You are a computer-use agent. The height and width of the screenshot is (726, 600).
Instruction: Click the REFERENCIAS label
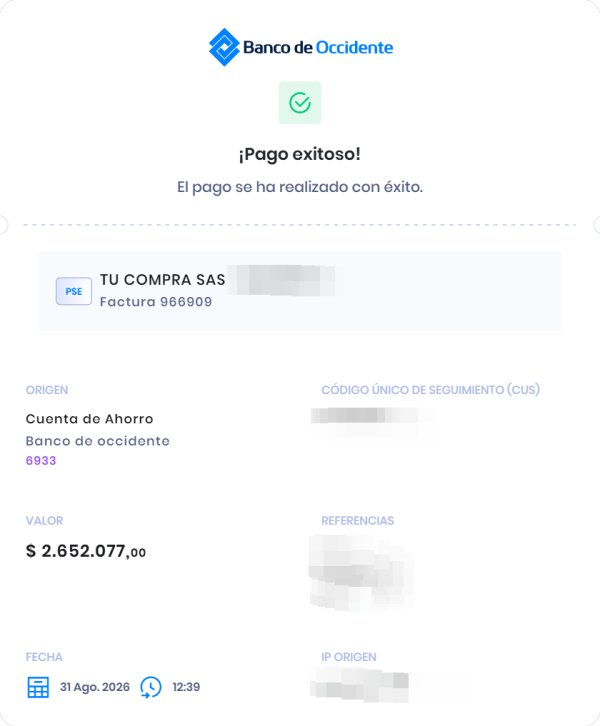coord(357,520)
